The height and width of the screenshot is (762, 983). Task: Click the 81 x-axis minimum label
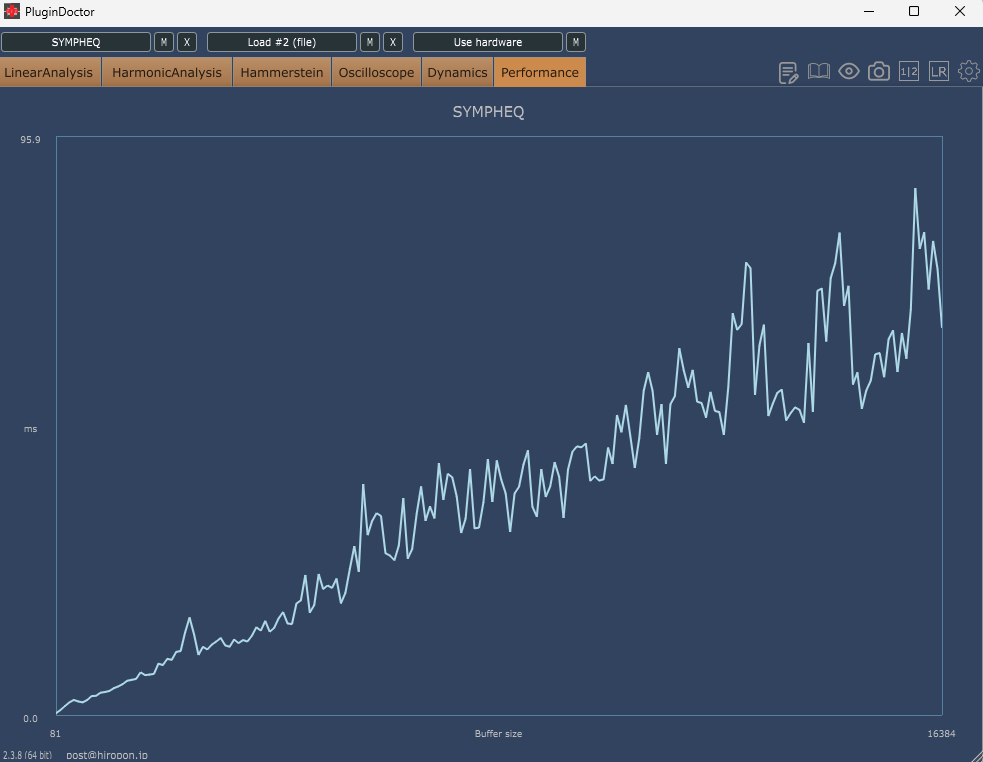point(55,733)
